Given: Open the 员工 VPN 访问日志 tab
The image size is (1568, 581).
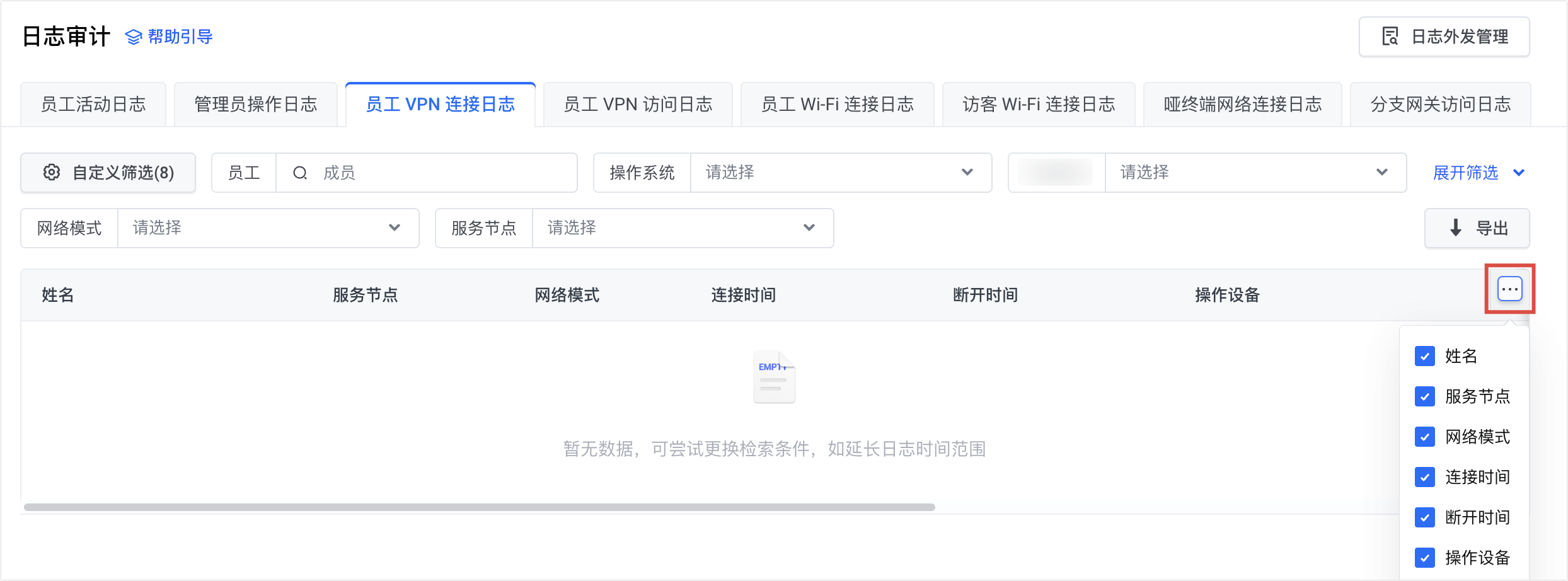Looking at the screenshot, I should click(x=638, y=105).
